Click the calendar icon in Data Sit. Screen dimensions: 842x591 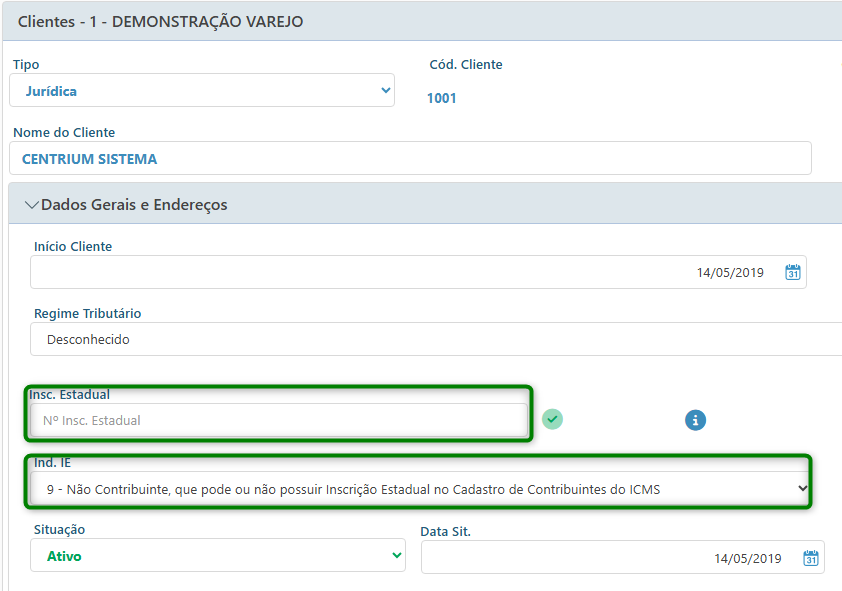[x=811, y=558]
